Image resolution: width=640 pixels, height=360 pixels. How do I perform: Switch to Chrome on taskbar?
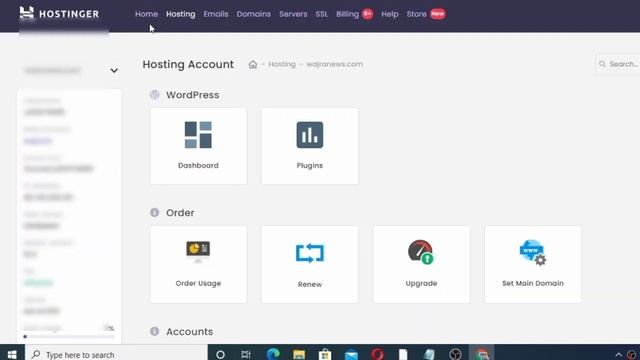tap(482, 354)
